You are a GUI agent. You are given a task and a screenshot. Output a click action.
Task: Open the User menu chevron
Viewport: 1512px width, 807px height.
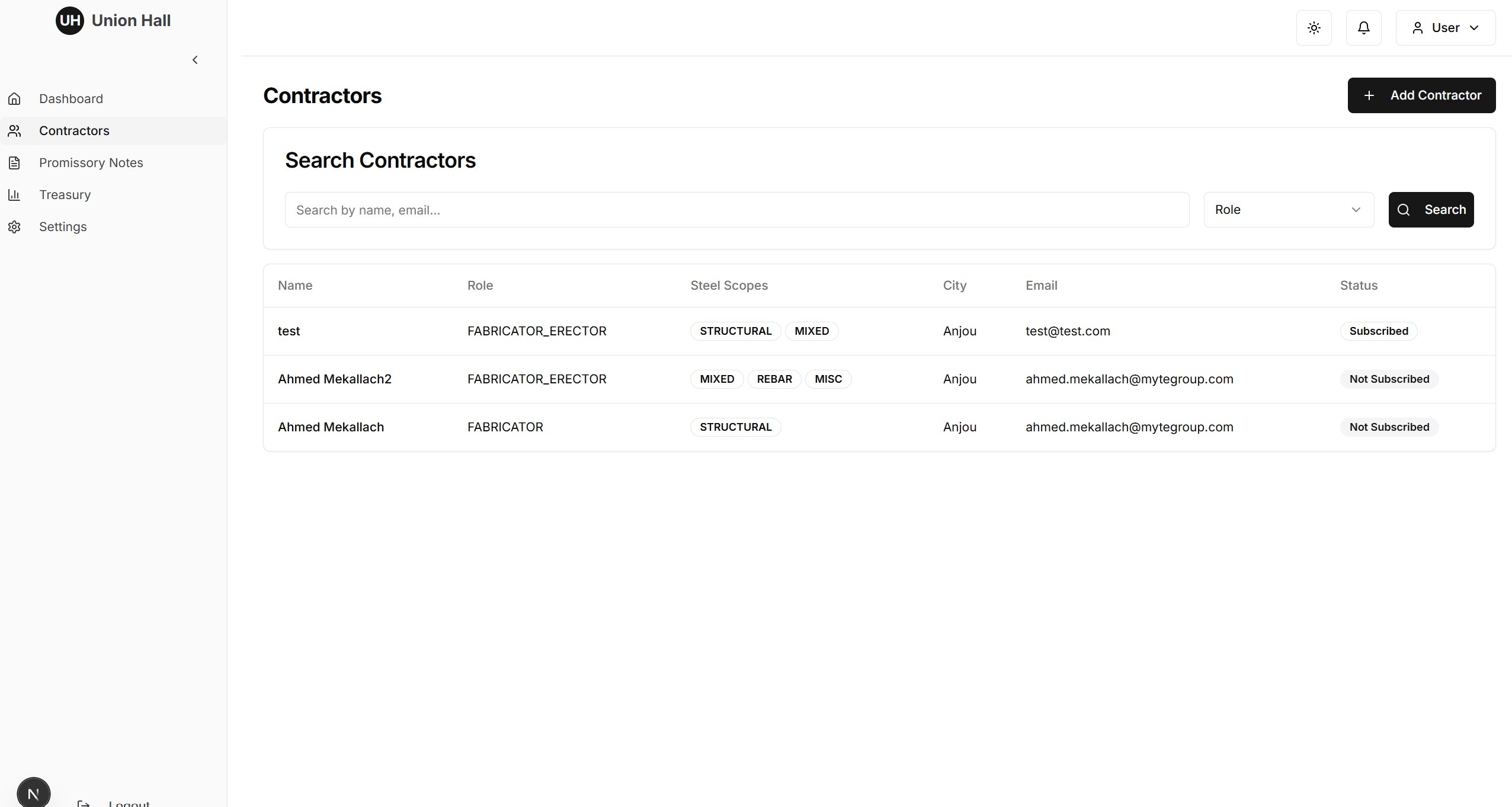(1475, 27)
